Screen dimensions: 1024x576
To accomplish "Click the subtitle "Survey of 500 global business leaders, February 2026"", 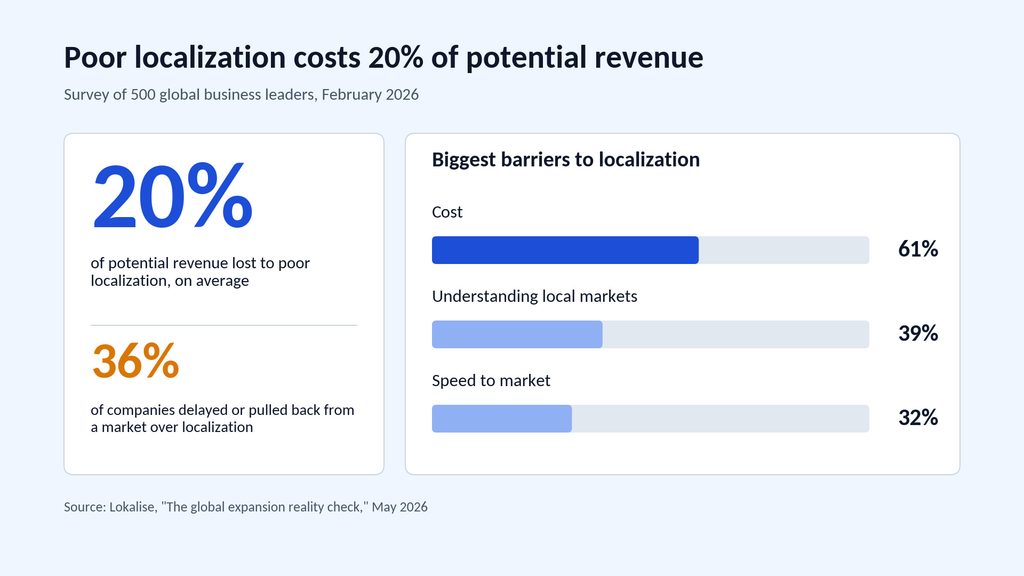I will point(241,95).
